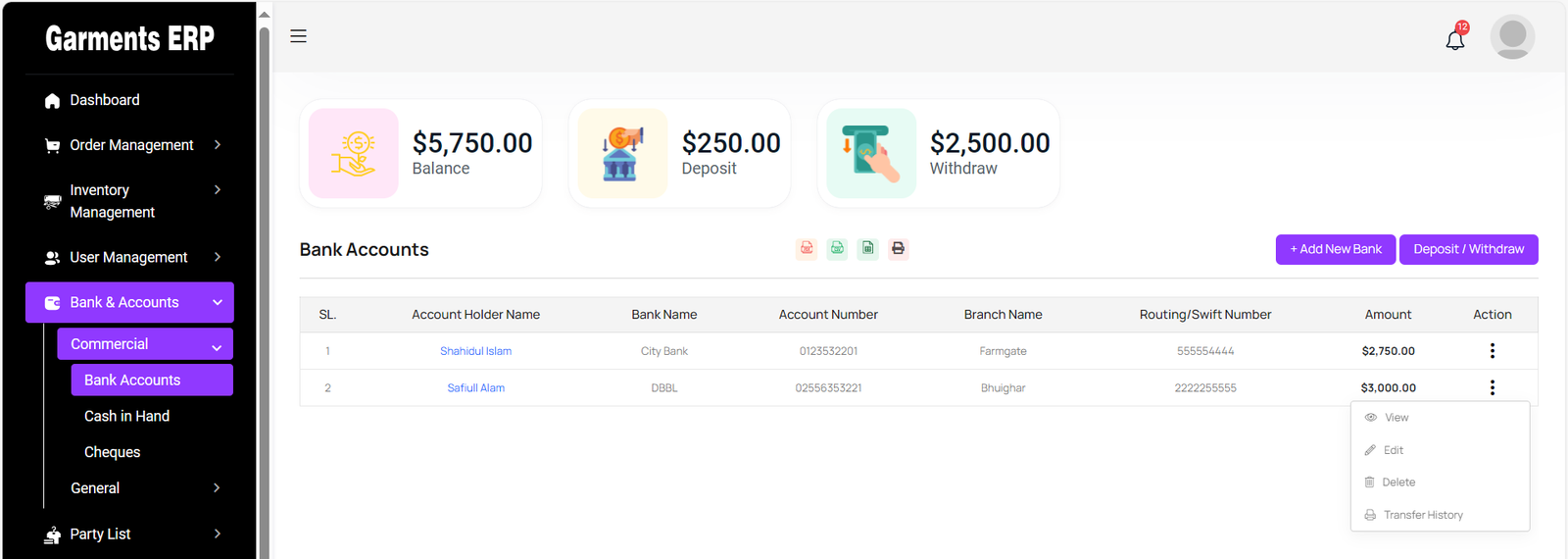Print the bank accounts table
The height and width of the screenshot is (559, 1568).
point(898,249)
